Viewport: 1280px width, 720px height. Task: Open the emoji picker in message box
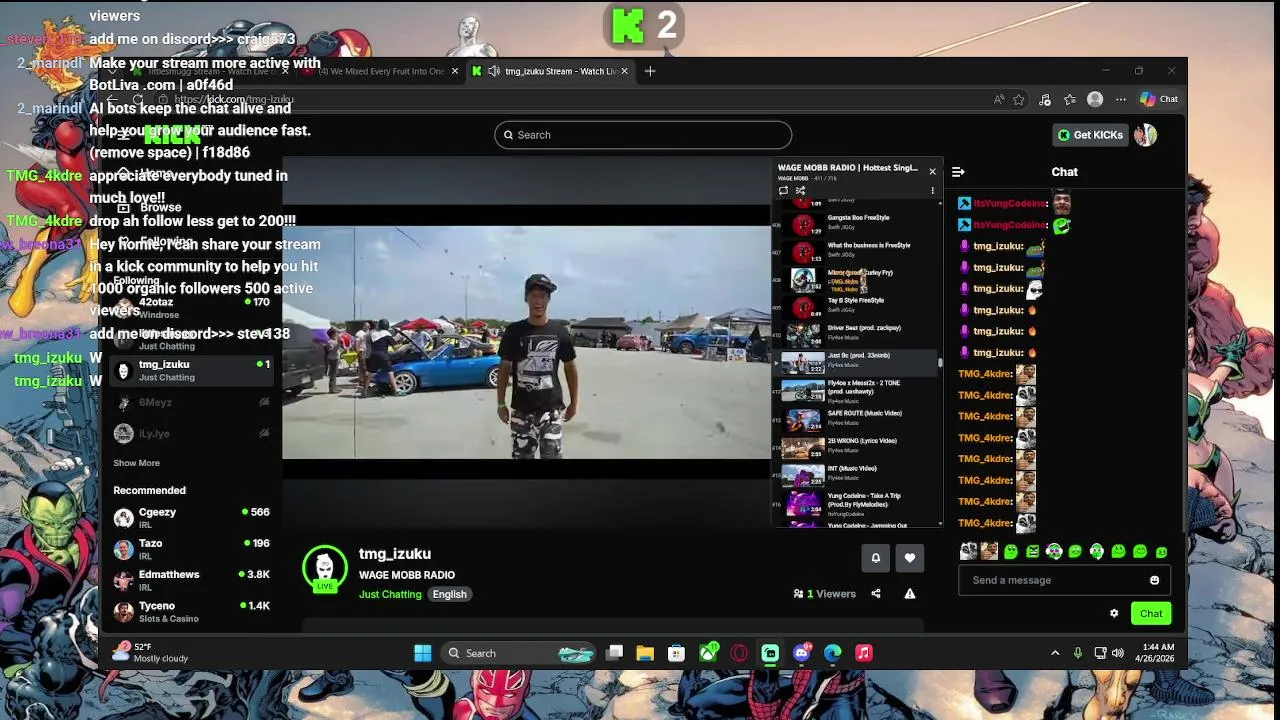(1154, 580)
